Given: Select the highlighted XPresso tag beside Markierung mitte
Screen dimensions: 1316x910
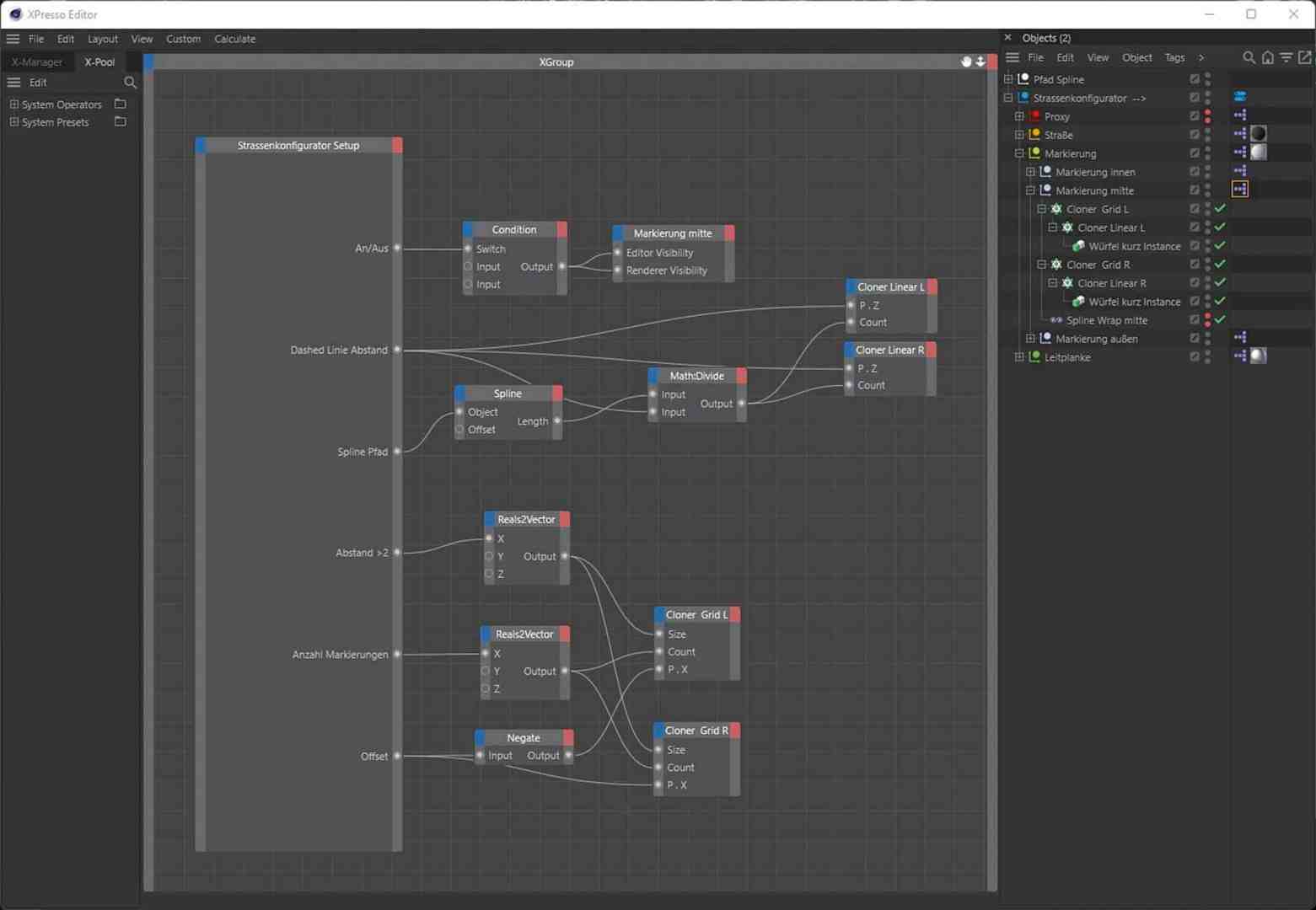Looking at the screenshot, I should pos(1240,189).
